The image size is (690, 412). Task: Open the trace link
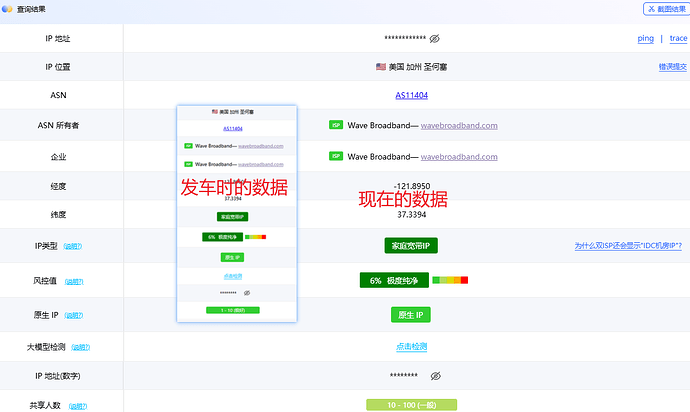tap(678, 38)
